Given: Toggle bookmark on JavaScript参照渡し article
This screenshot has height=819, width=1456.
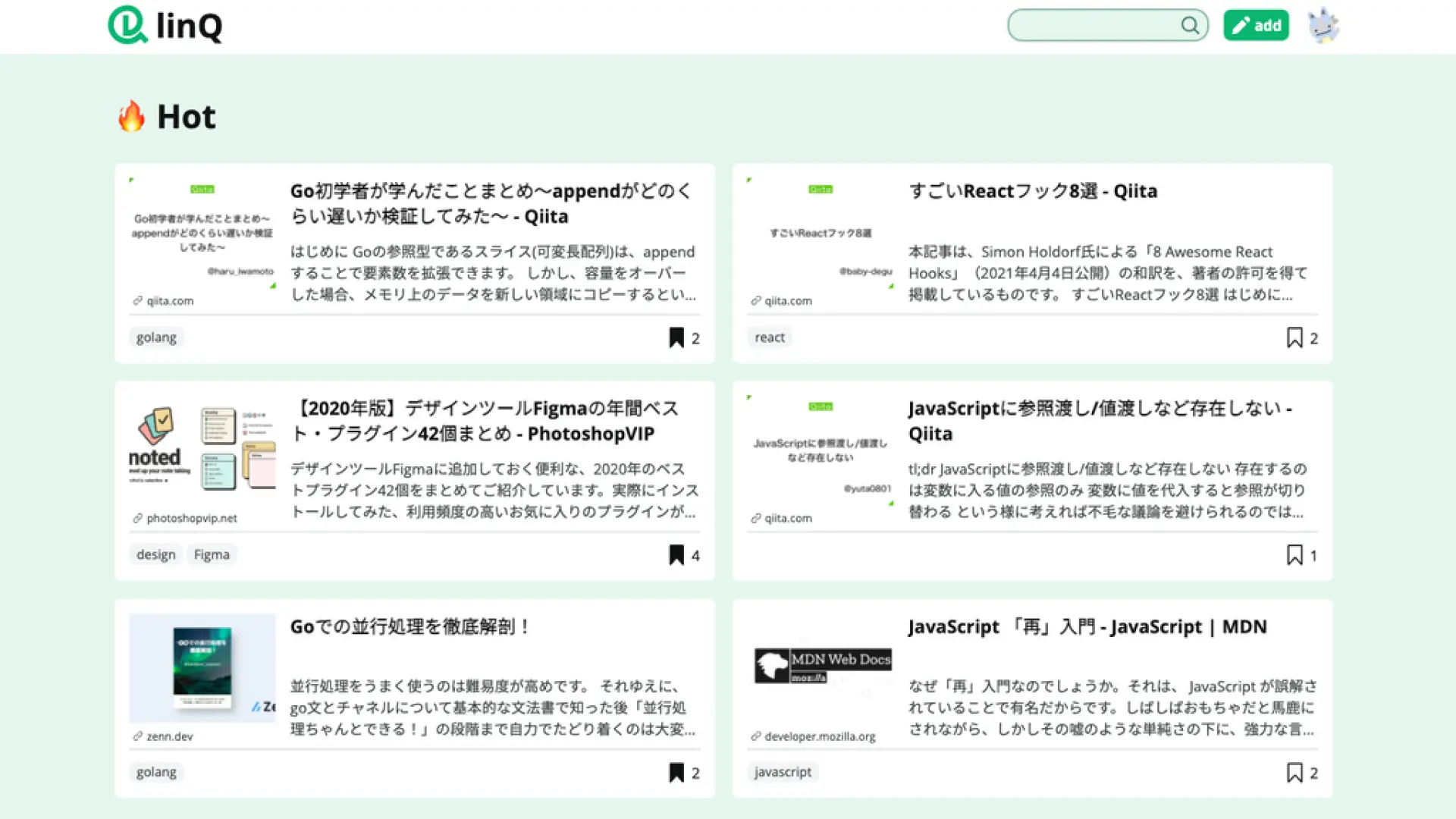Looking at the screenshot, I should (1294, 555).
